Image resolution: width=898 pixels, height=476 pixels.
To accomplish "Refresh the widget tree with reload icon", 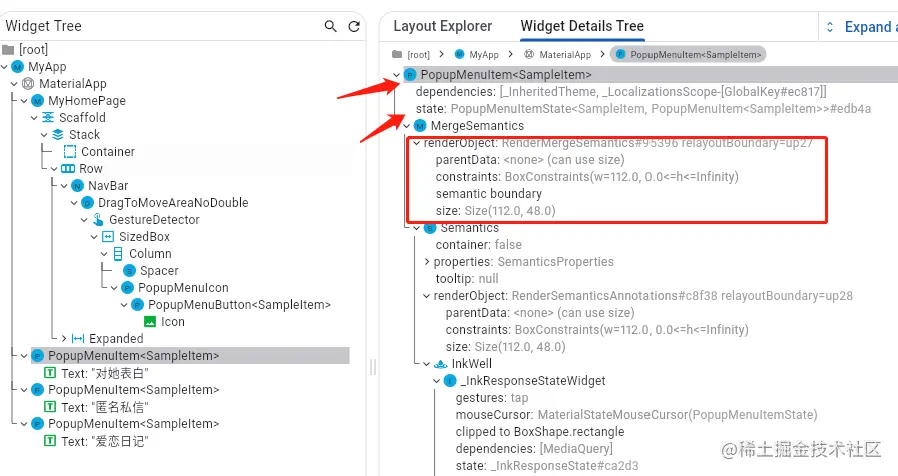I will point(354,26).
